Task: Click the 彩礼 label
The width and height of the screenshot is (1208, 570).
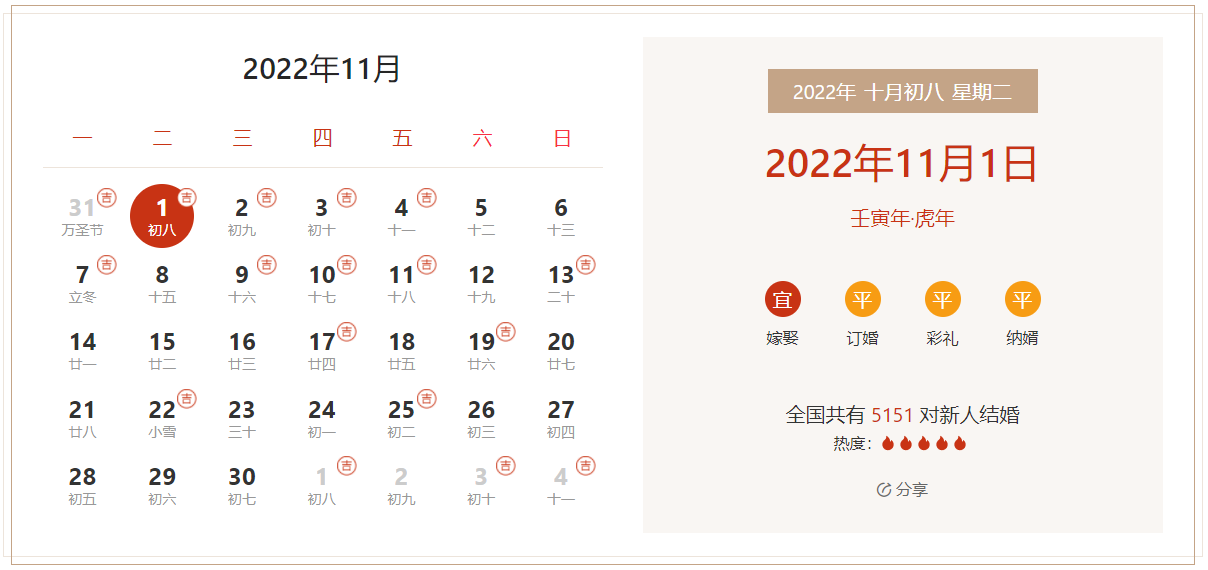Action: tap(943, 338)
